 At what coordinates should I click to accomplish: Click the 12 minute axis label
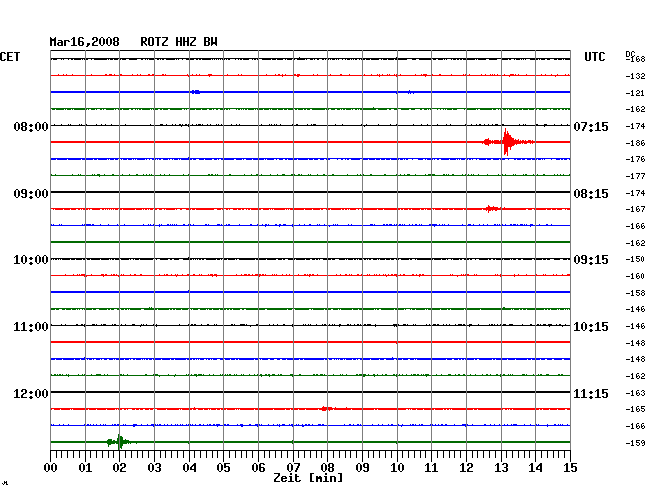[x=466, y=468]
